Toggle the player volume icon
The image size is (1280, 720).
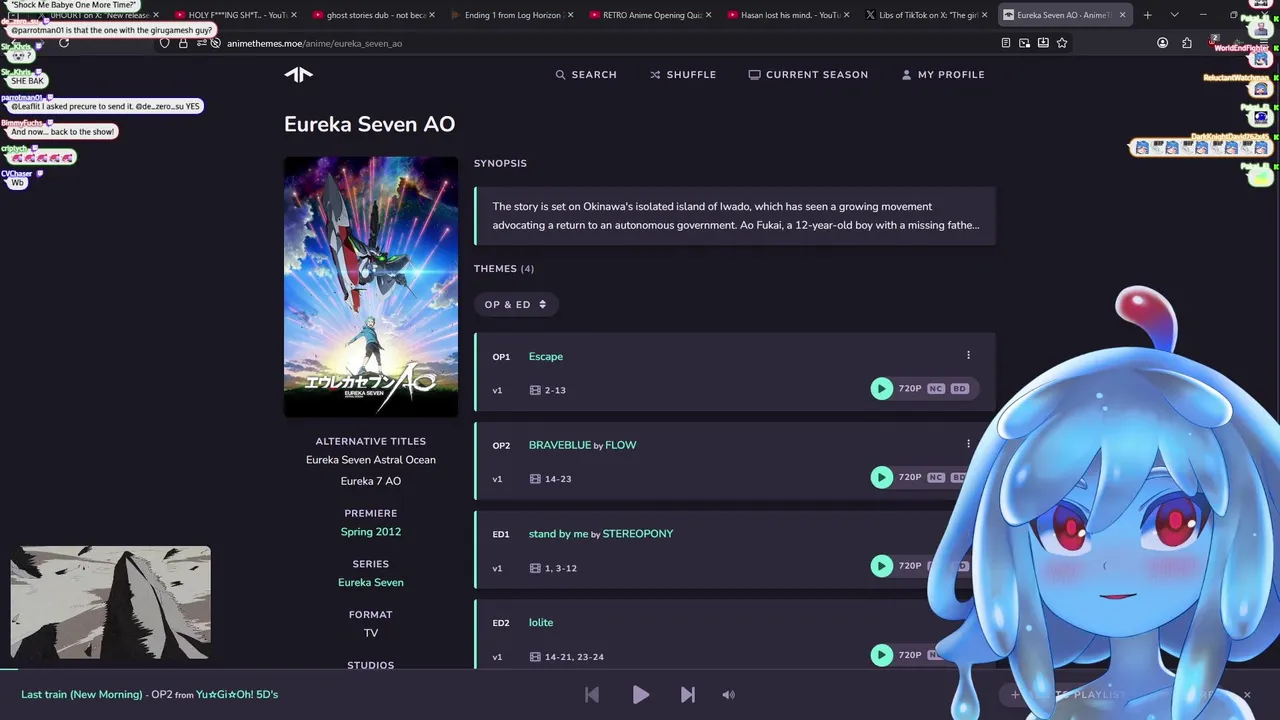(x=729, y=694)
